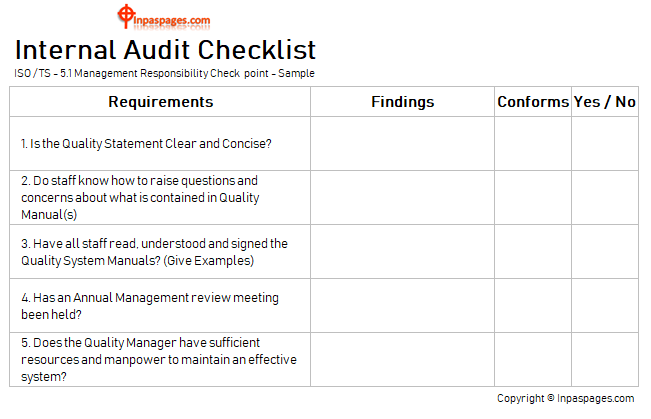
Task: Select requirement 1 Quality Statement text
Action: tap(146, 144)
